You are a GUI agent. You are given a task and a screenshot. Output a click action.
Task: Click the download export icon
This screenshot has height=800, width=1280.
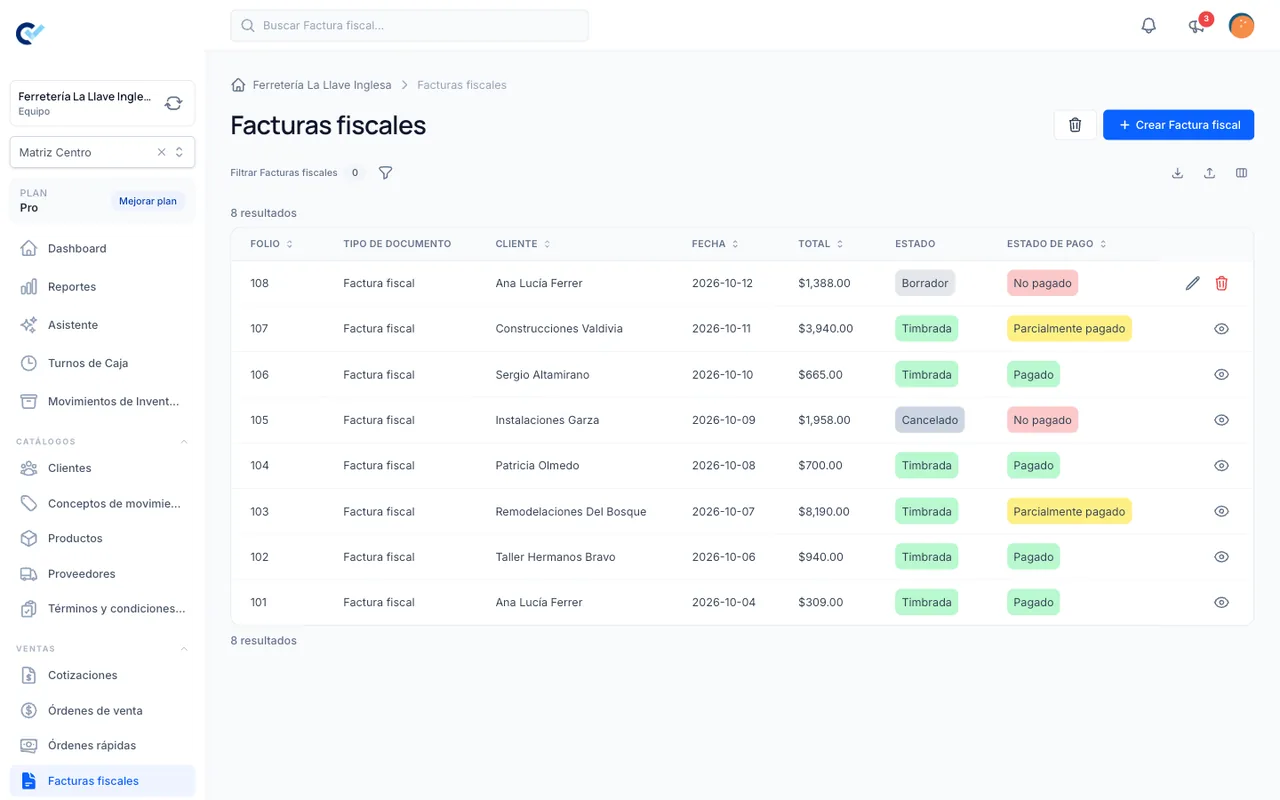coord(1177,173)
